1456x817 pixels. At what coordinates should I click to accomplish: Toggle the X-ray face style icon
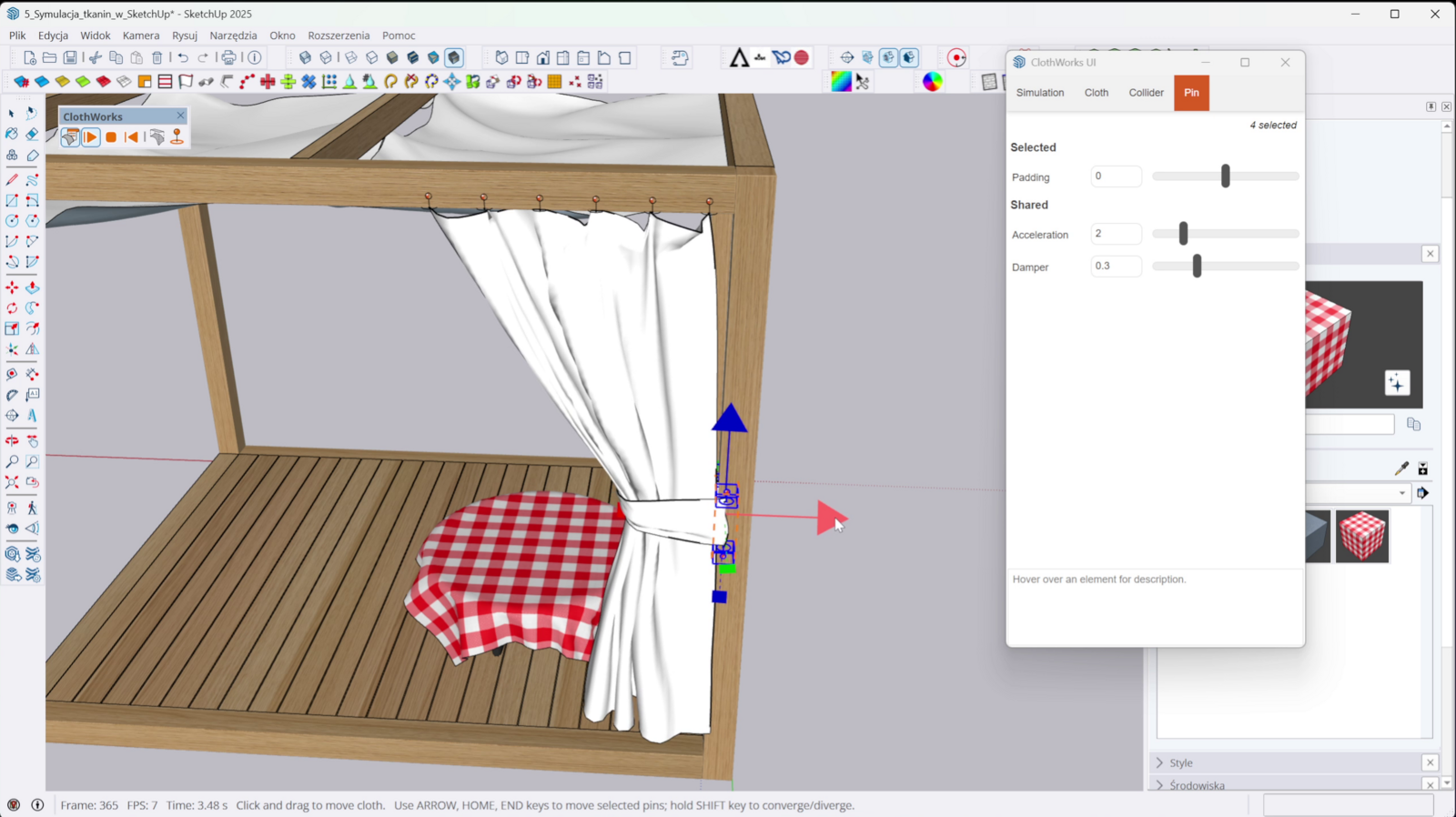[x=306, y=57]
